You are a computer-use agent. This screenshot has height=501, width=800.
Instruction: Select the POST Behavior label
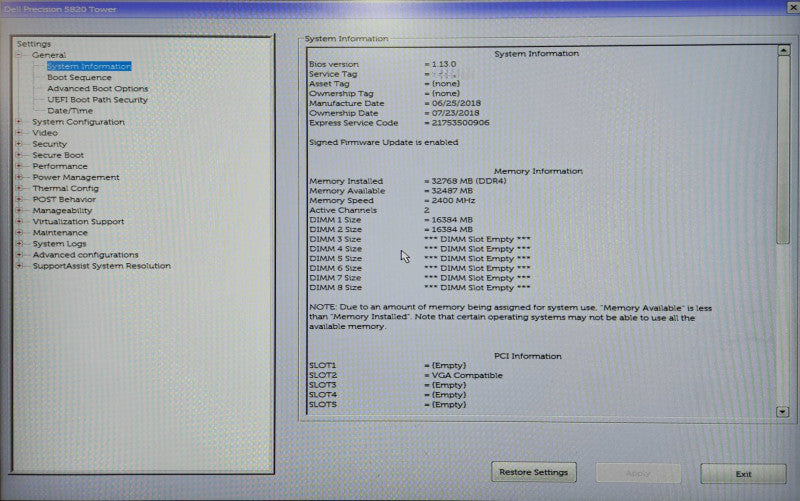(64, 199)
